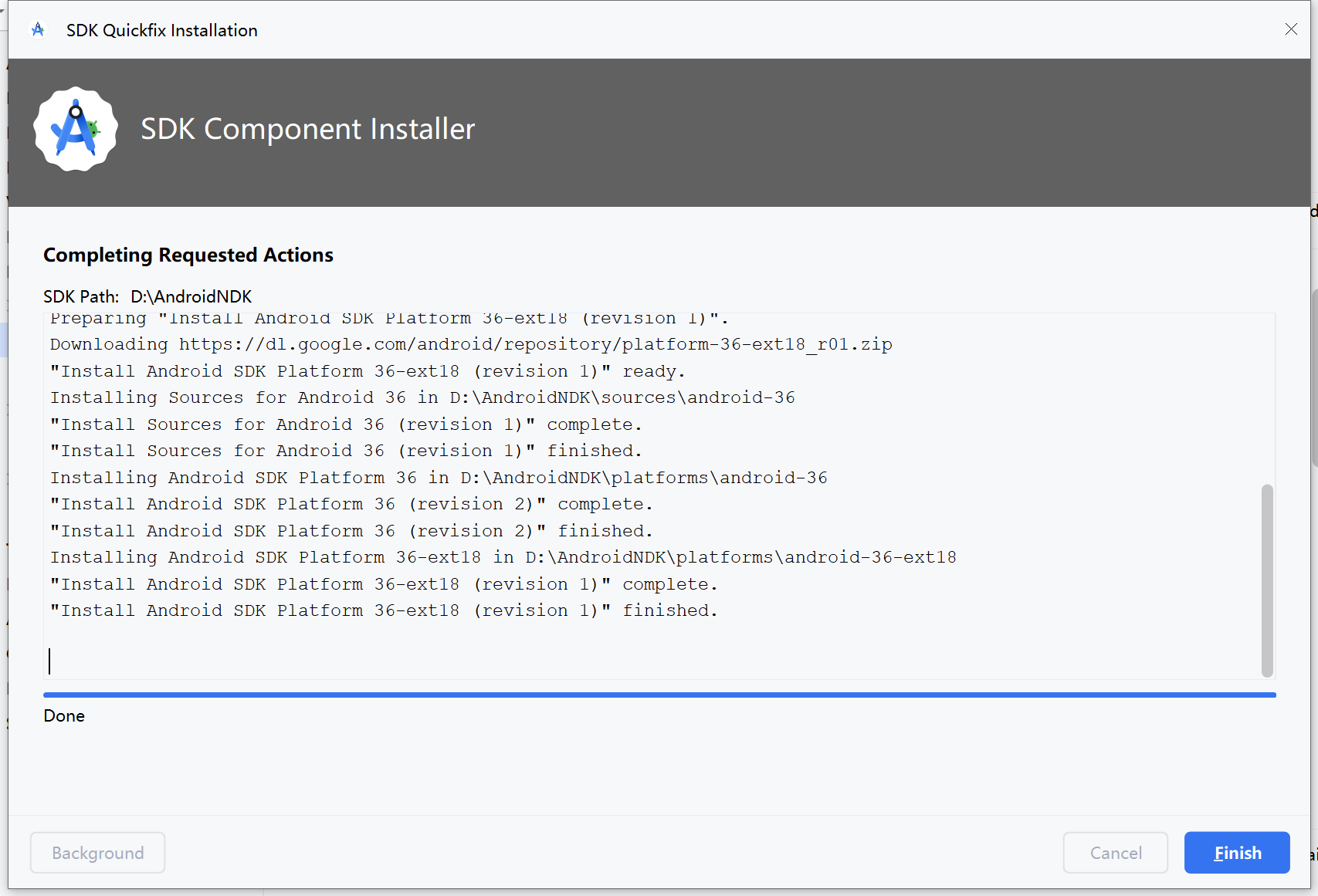This screenshot has width=1318, height=896.
Task: Click the Background button
Action: click(97, 853)
